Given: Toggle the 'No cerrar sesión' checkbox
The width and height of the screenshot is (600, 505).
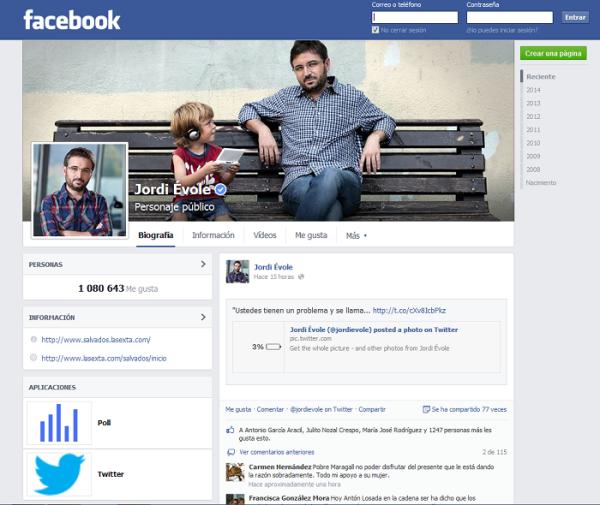Looking at the screenshot, I should [375, 30].
